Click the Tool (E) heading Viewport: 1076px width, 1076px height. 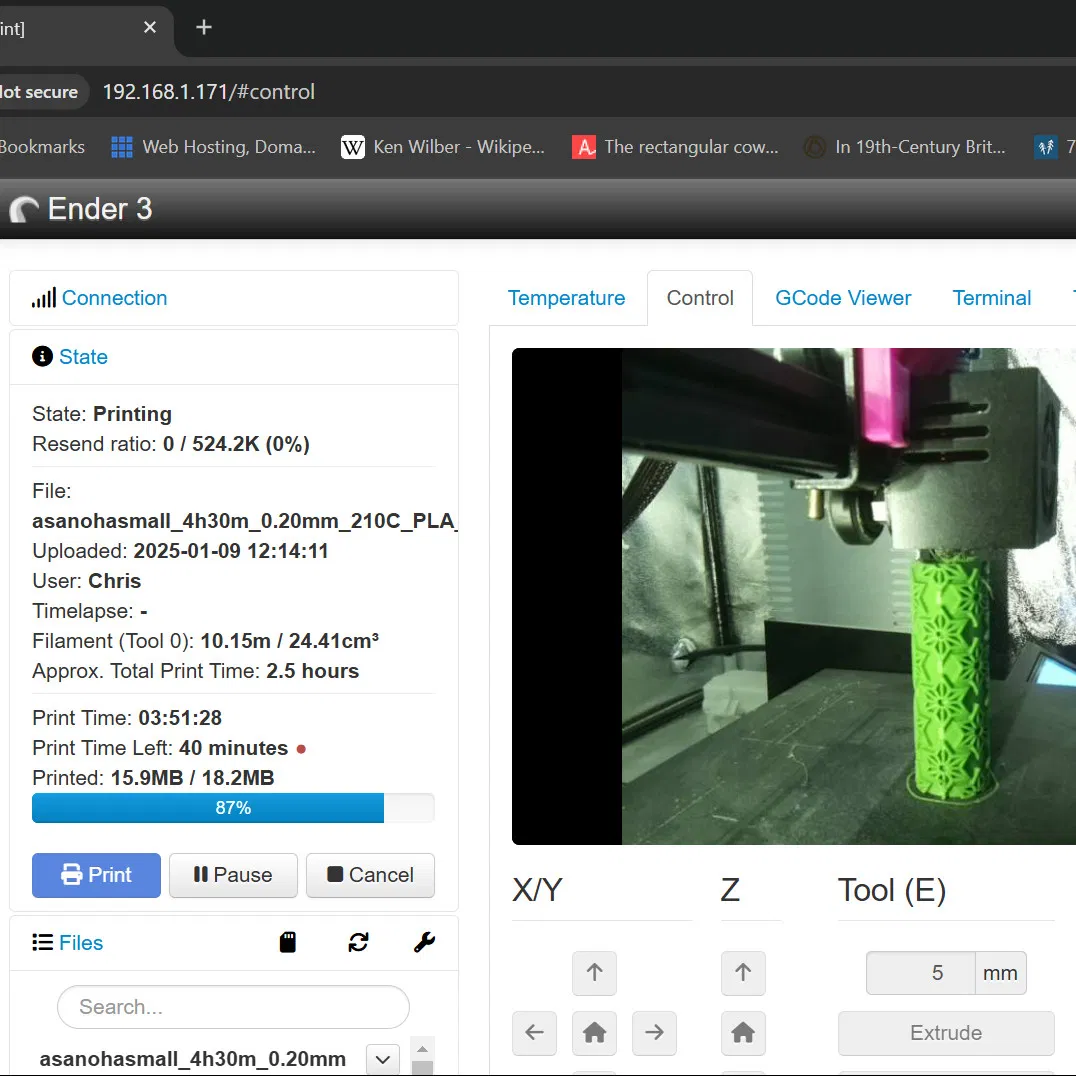[892, 890]
